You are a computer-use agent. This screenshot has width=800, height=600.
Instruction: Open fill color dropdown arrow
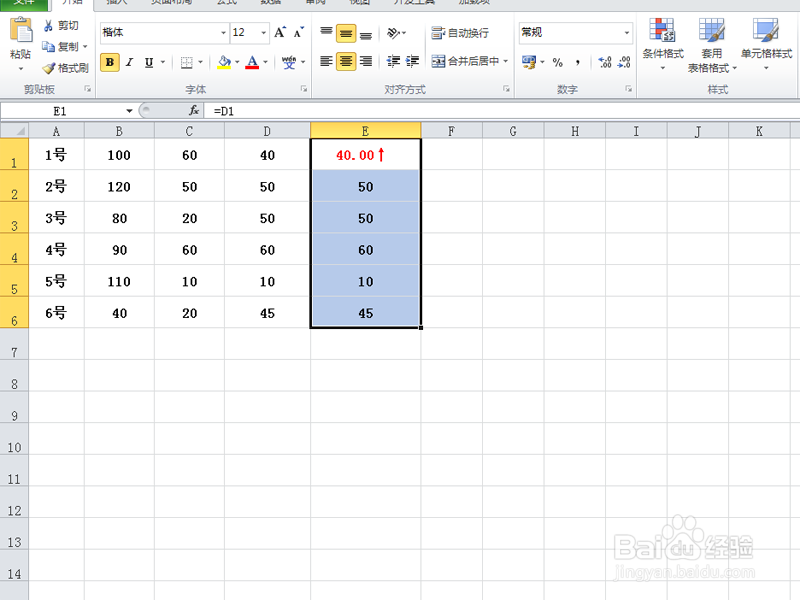(x=237, y=62)
